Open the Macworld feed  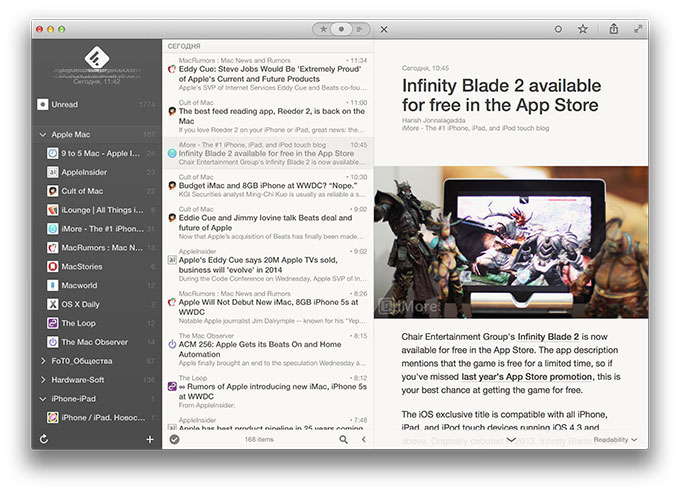pos(97,285)
